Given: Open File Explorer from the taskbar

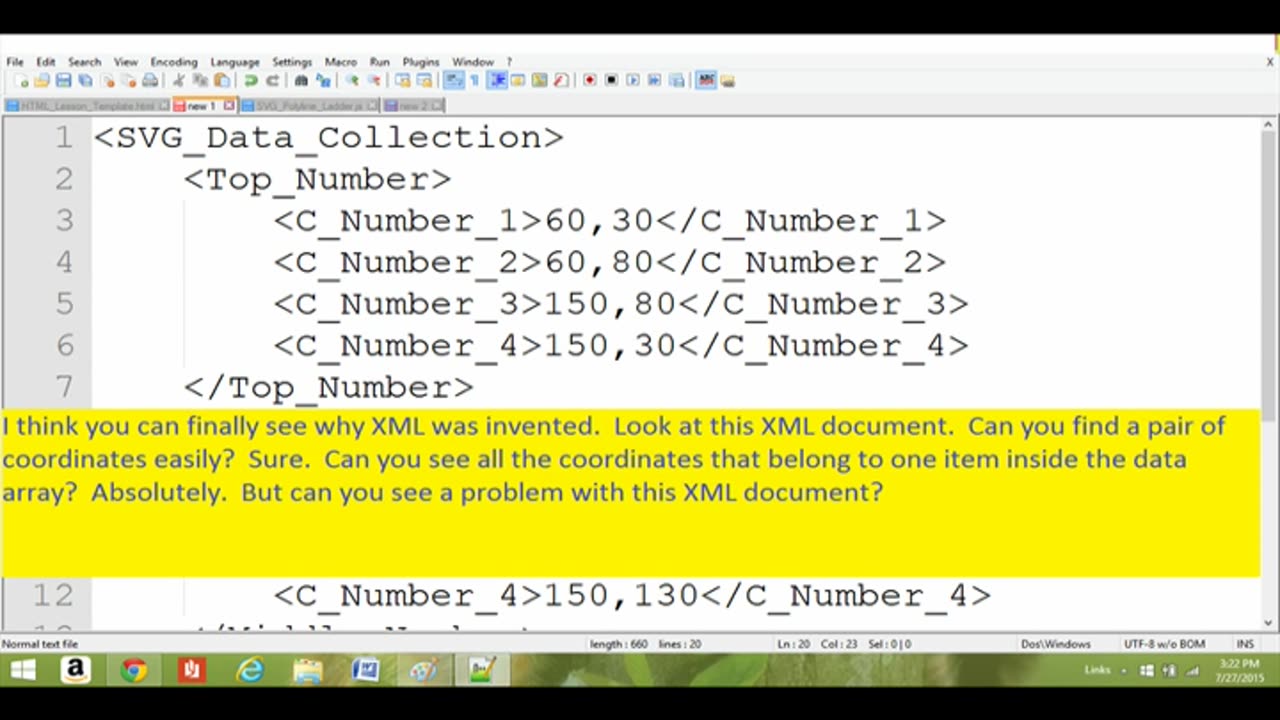Looking at the screenshot, I should pyautogui.click(x=307, y=669).
